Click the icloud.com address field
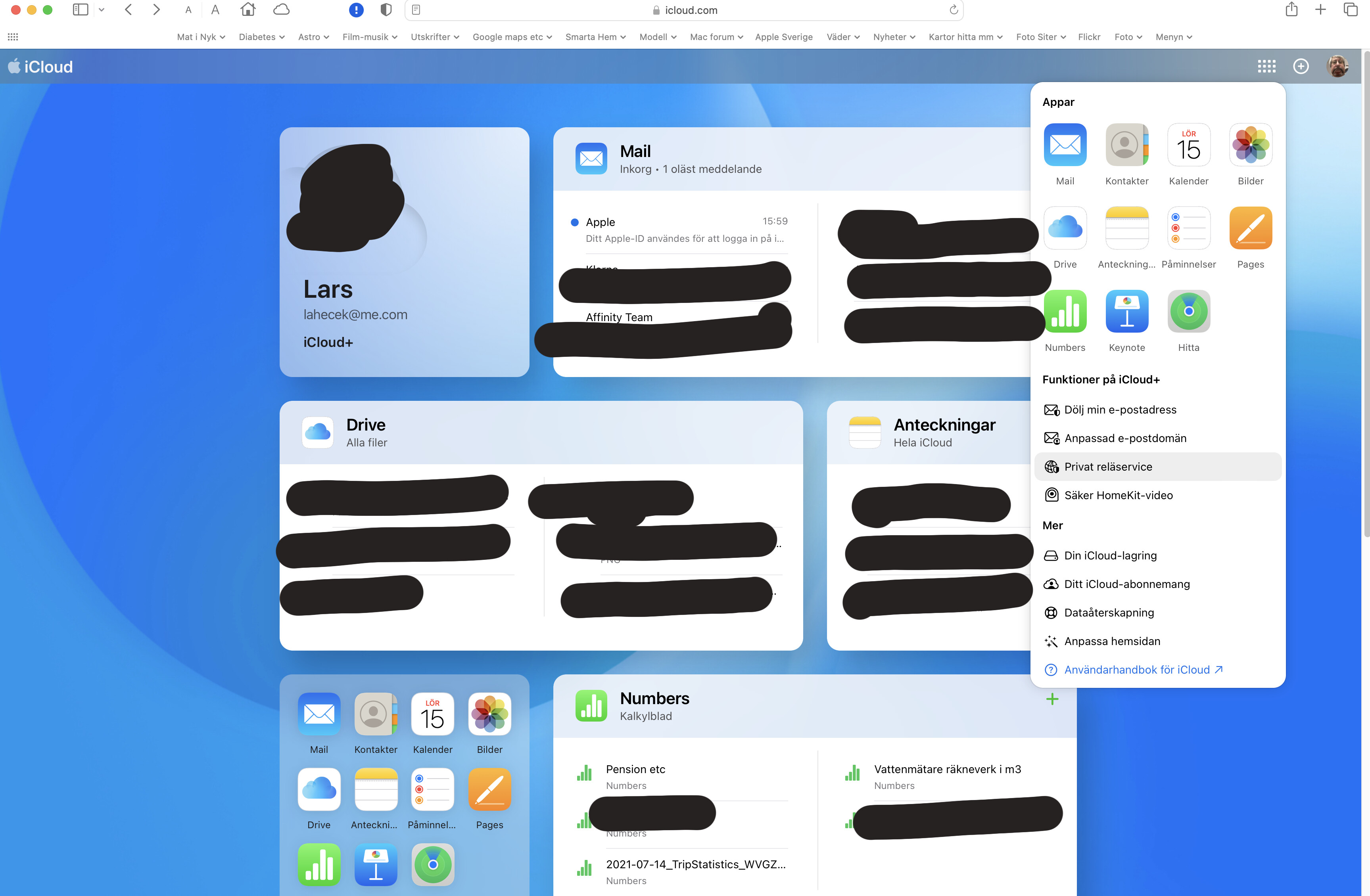The width and height of the screenshot is (1370, 896). point(690,10)
